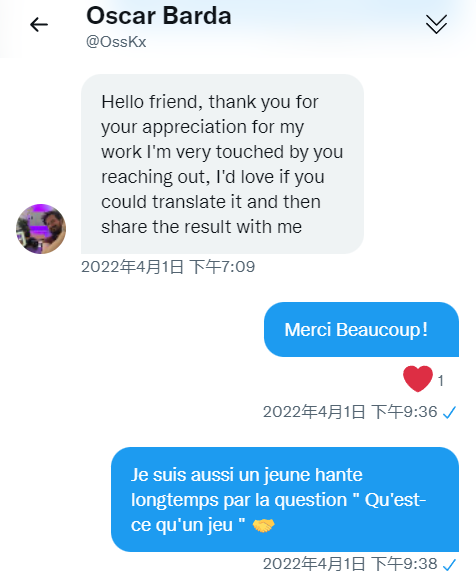The image size is (476, 583).
Task: Click the quoted phrase "Qu'est-ce qu'un jeu"
Action: point(278,512)
